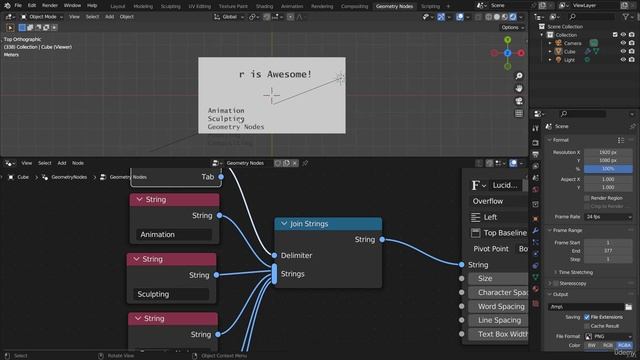Toggle viewport visibility eye for Light
Image resolution: width=640 pixels, height=360 pixels.
623,60
